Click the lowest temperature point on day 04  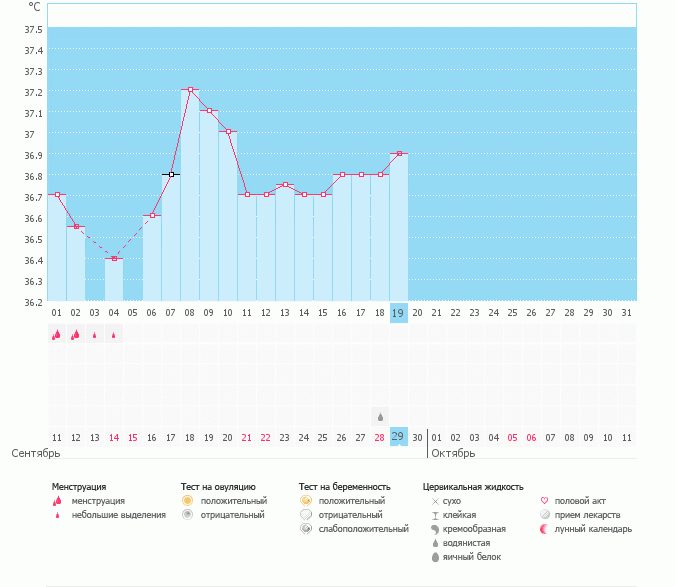pos(114,259)
